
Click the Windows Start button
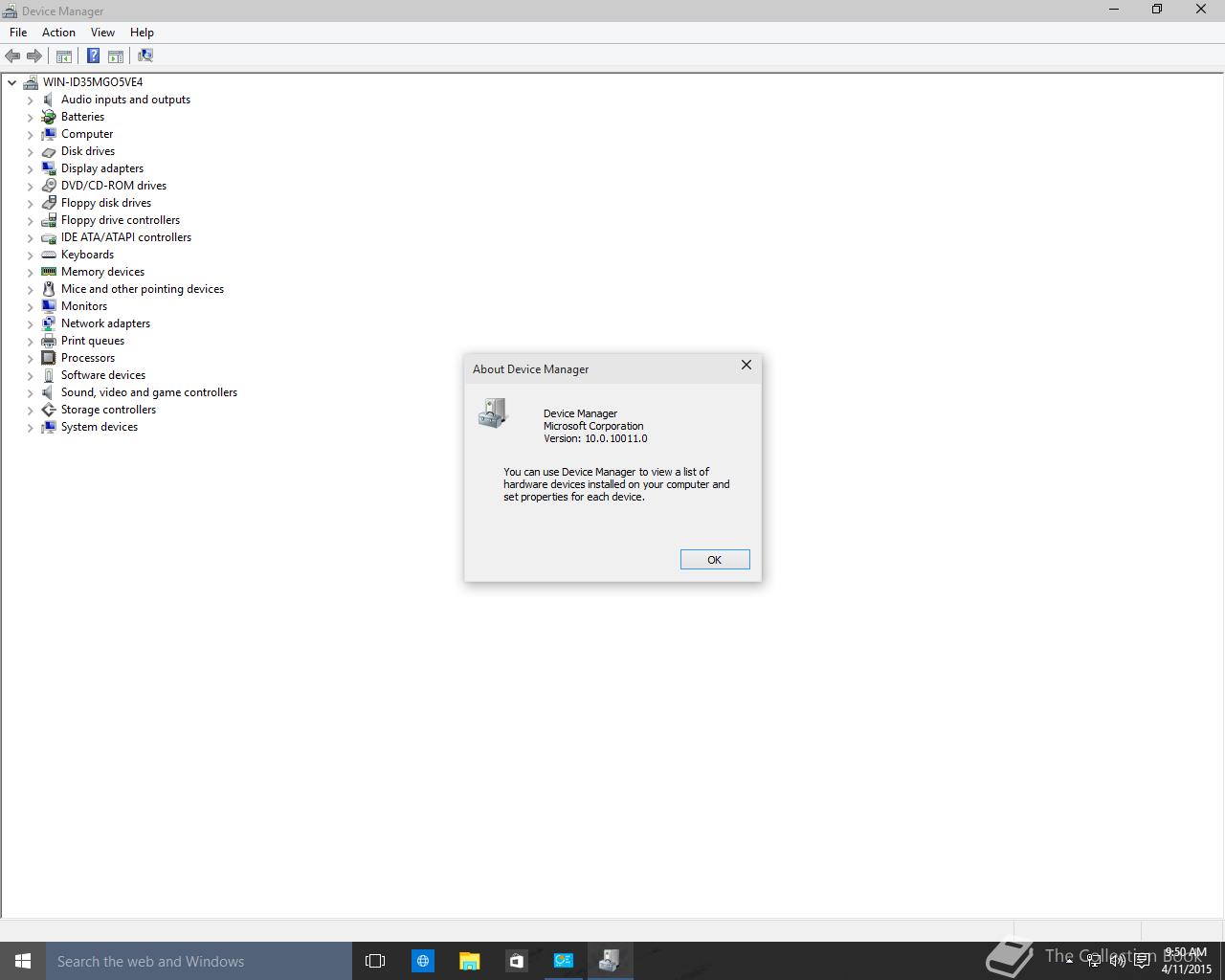coord(23,961)
